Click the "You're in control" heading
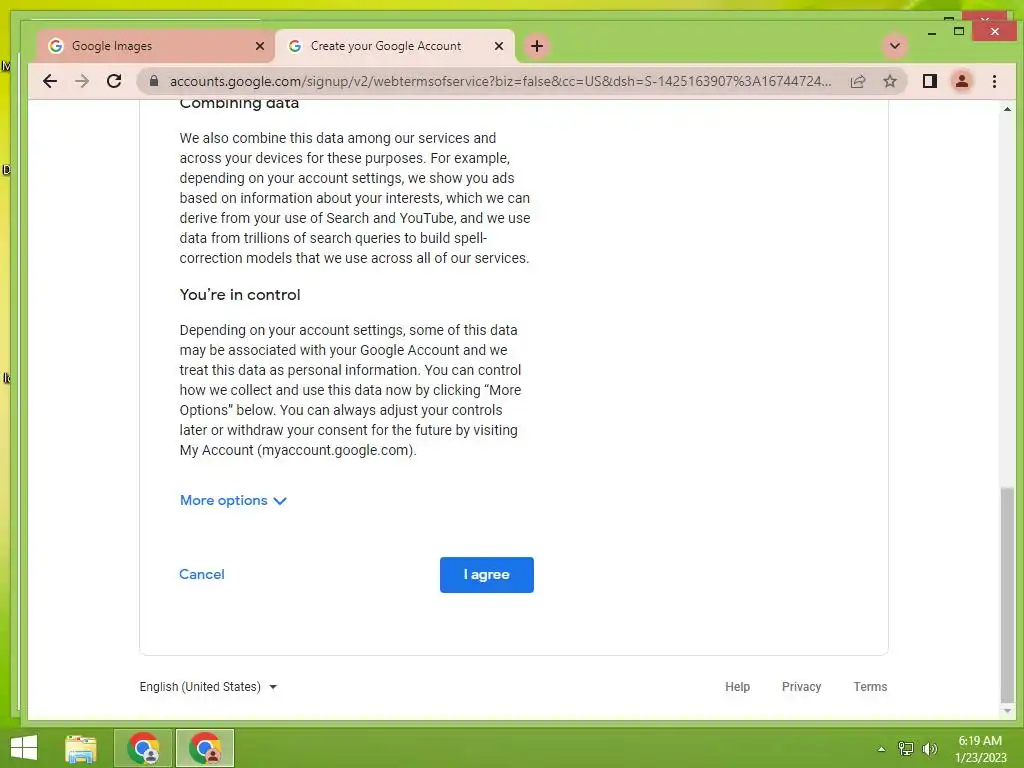 coord(240,295)
